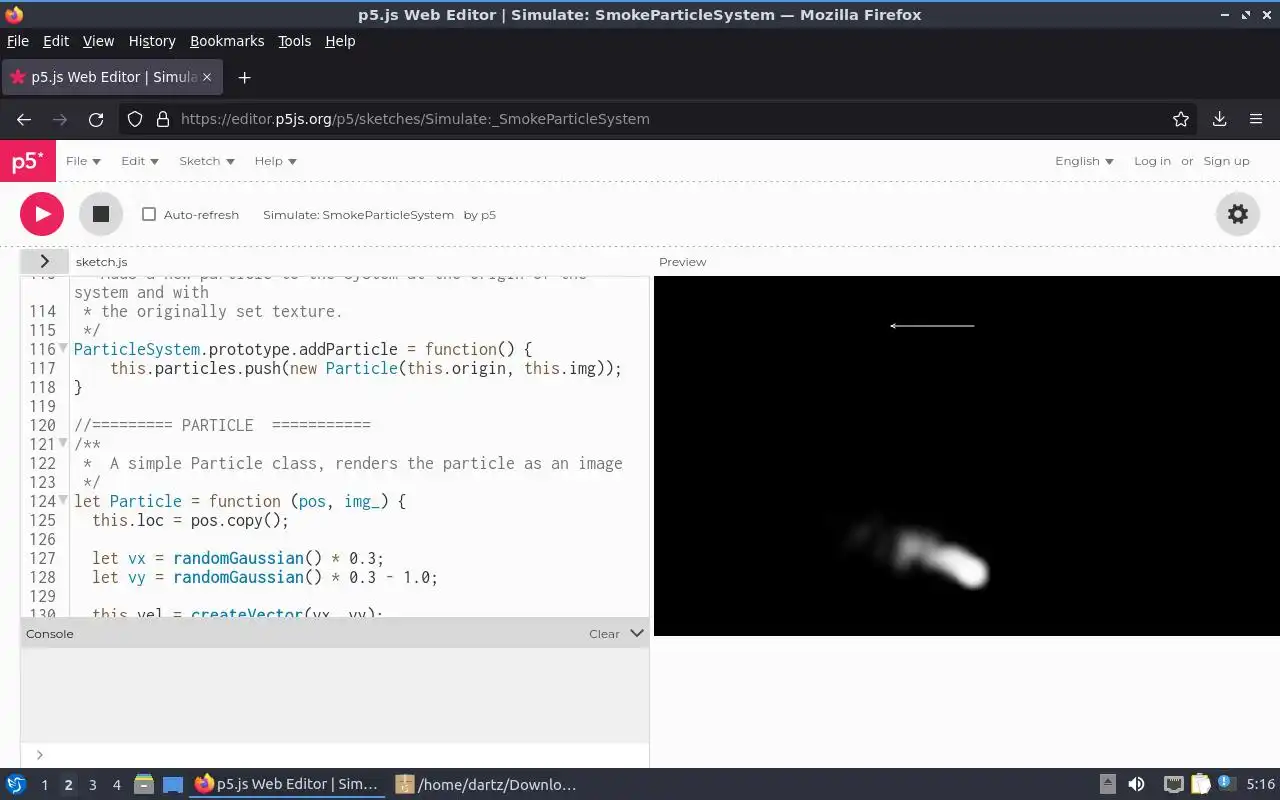Open Firefox hamburger application menu
The width and height of the screenshot is (1280, 800).
point(1256,119)
